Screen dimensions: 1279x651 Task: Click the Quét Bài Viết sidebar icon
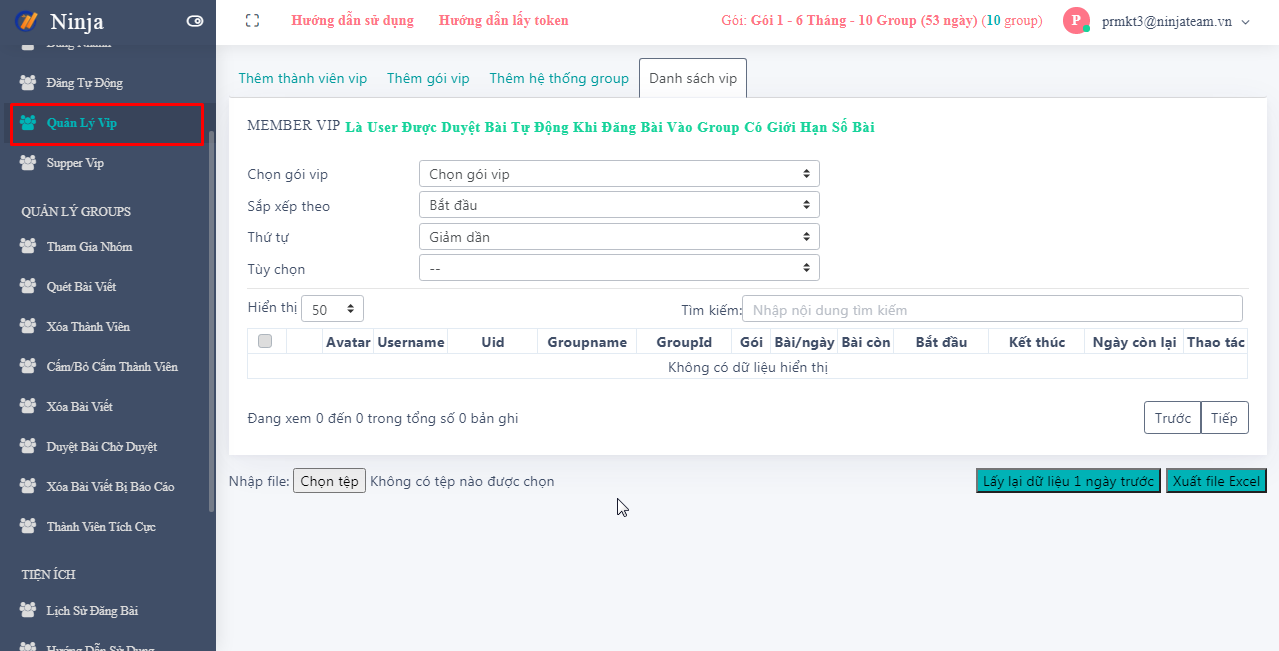pyautogui.click(x=28, y=287)
